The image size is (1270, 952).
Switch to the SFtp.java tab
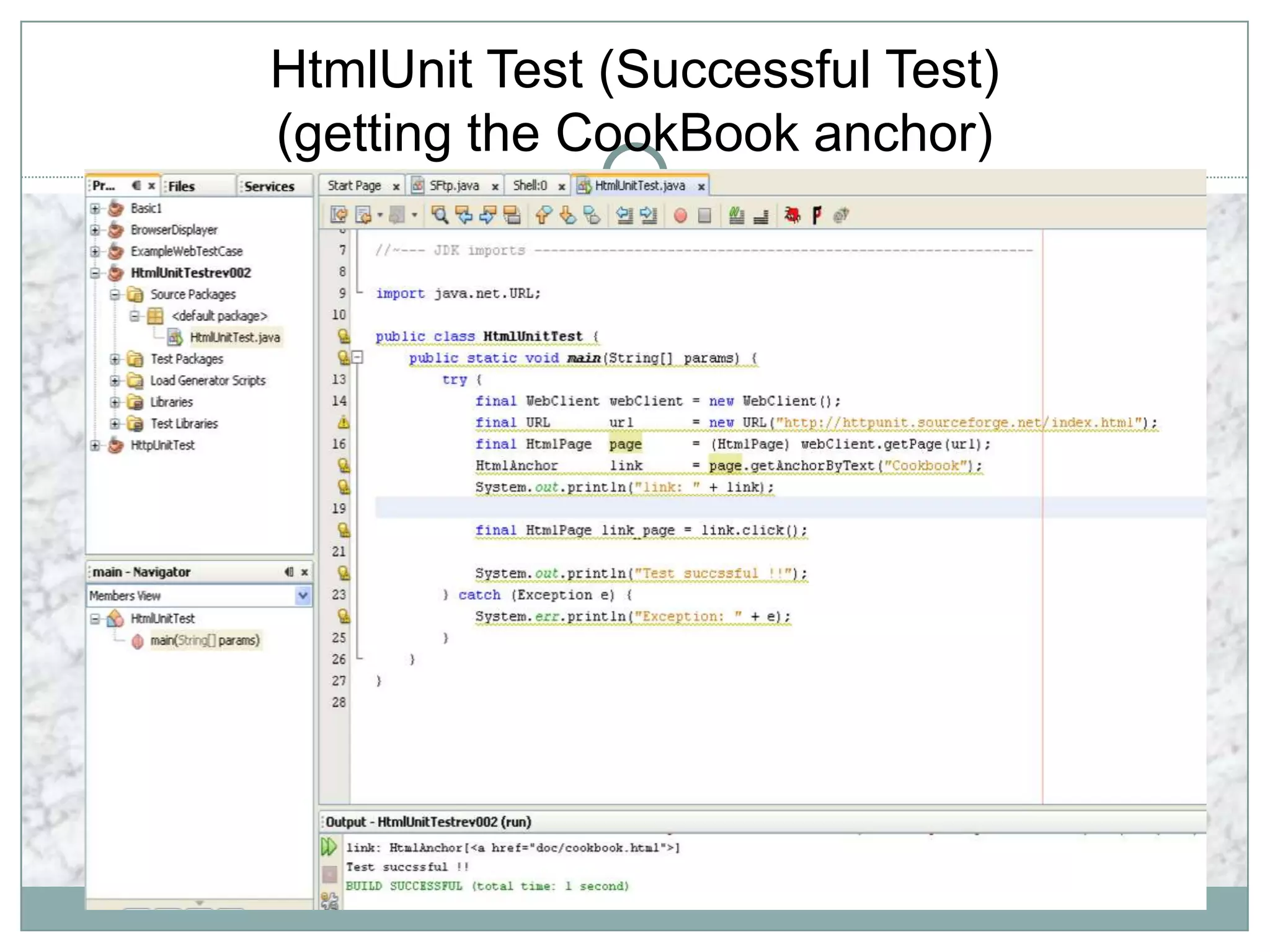tap(454, 186)
